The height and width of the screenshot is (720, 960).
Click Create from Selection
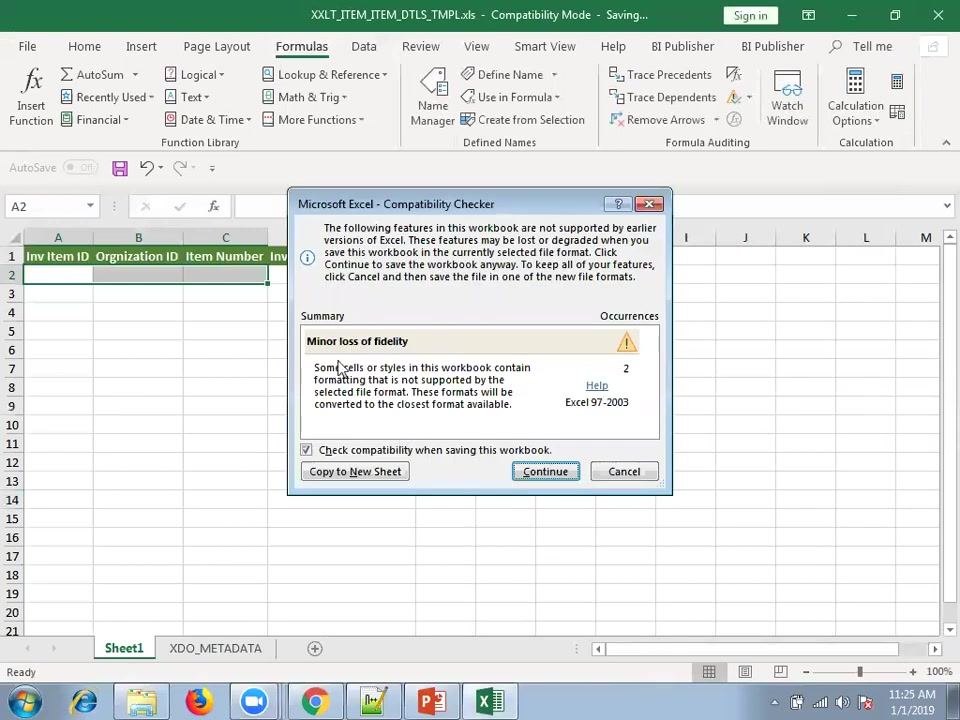pos(522,119)
